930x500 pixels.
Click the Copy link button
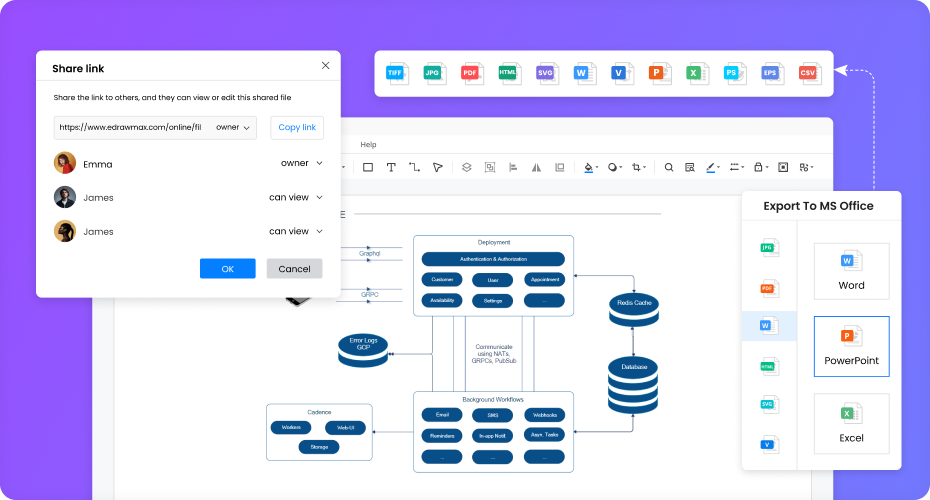click(297, 128)
